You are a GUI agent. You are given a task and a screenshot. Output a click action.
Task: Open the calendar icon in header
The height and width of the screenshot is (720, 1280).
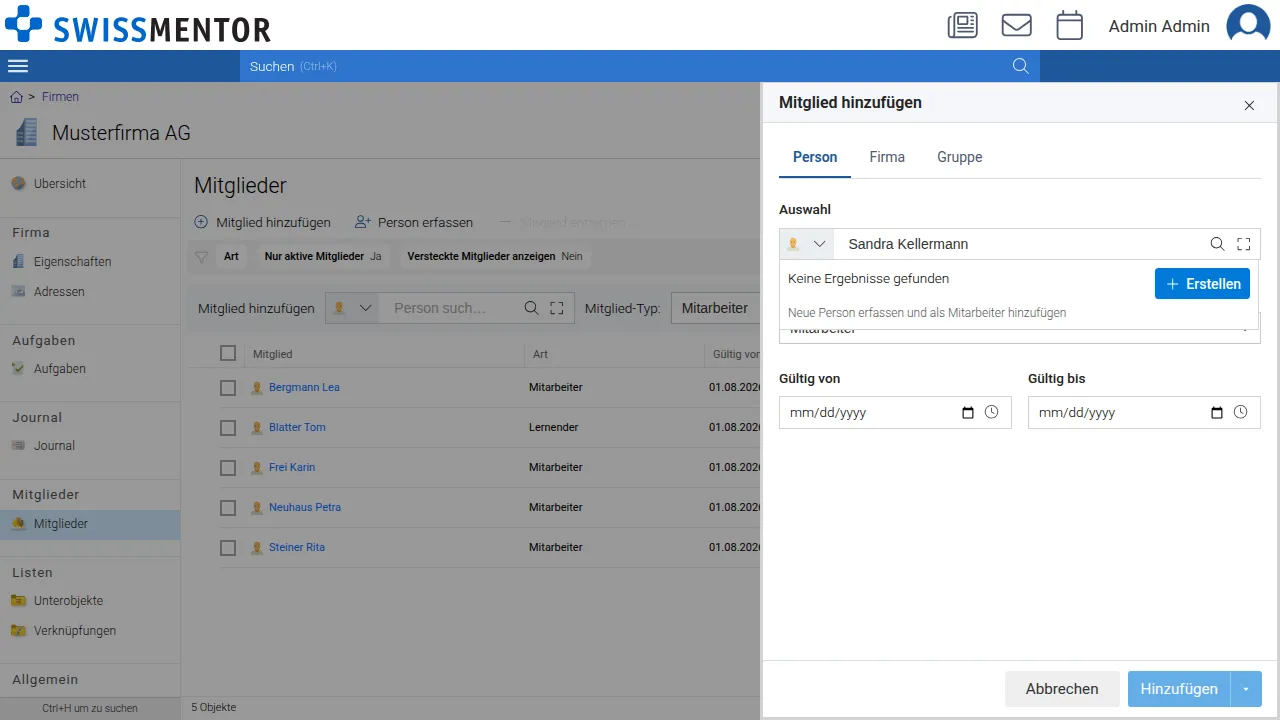point(1070,25)
